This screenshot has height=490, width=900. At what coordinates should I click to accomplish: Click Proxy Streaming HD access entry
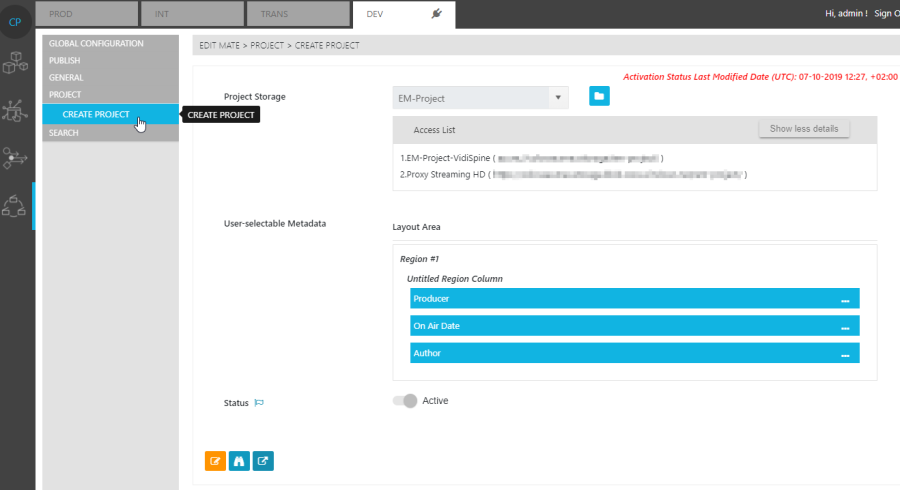[x=573, y=174]
